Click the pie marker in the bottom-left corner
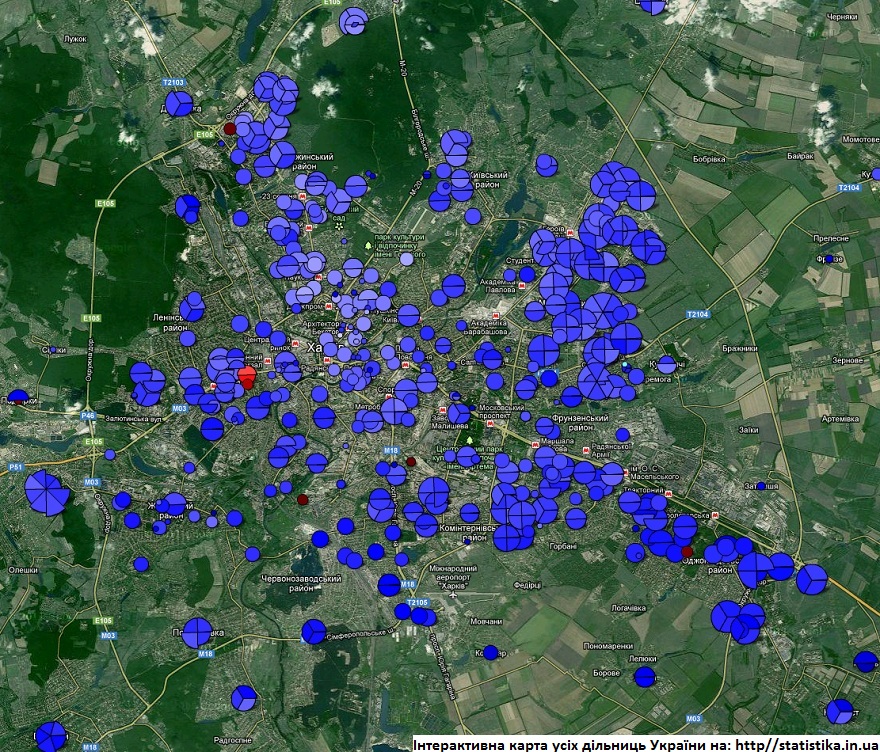Screen dimensions: 880x752 click(50, 736)
